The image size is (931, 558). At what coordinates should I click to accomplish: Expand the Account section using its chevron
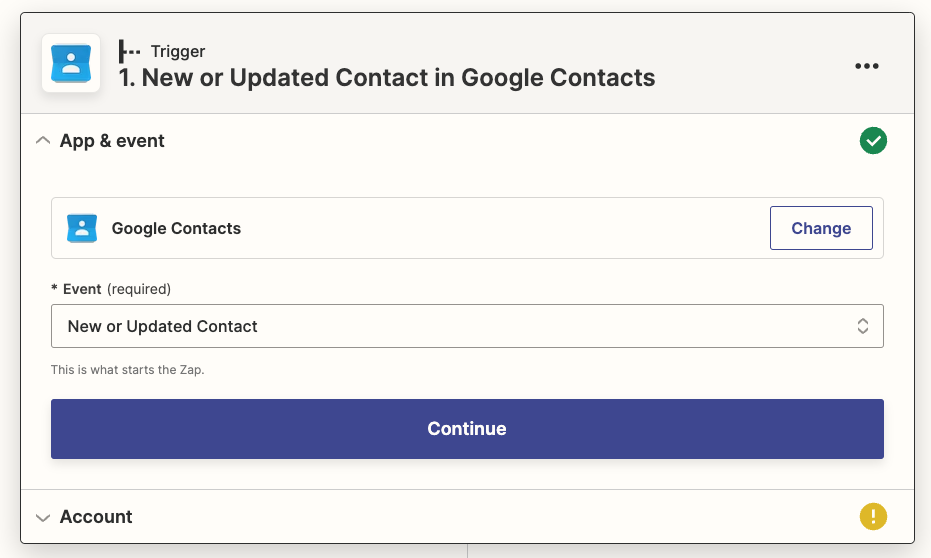coord(42,517)
